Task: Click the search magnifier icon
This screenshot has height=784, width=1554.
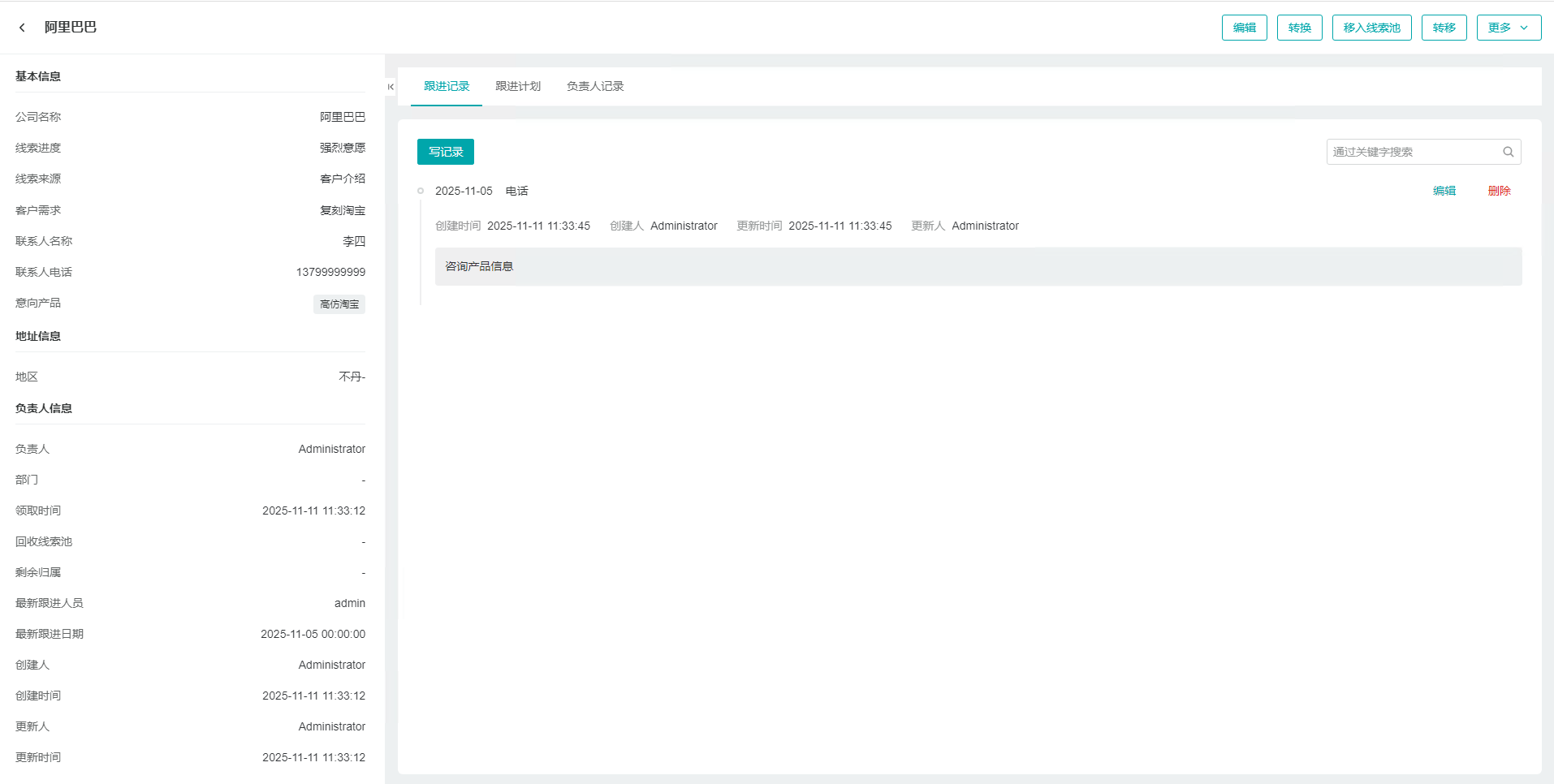Action: tap(1508, 152)
